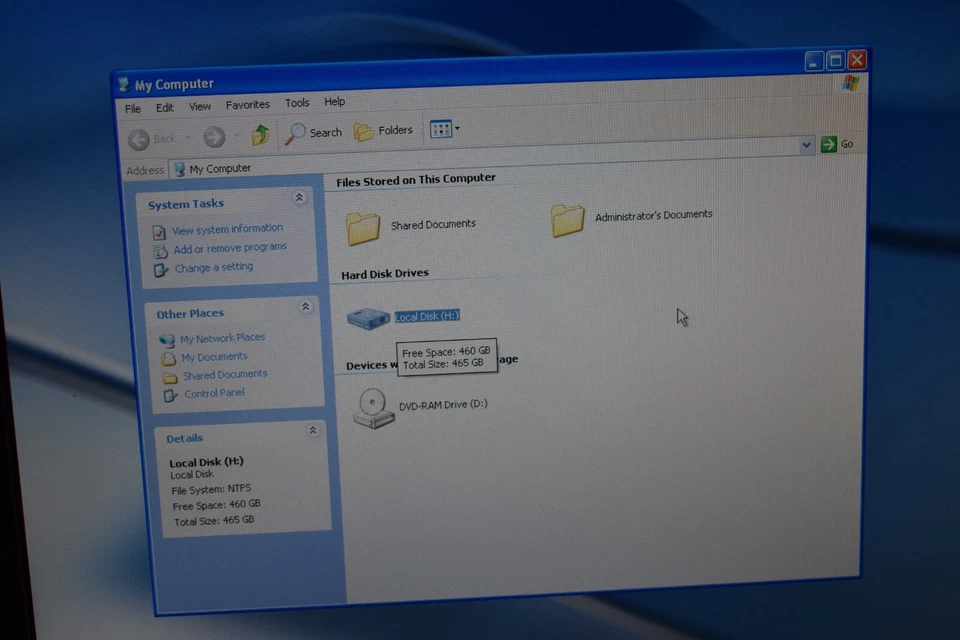Open Add or remove programs
This screenshot has width=960, height=640.
point(230,247)
